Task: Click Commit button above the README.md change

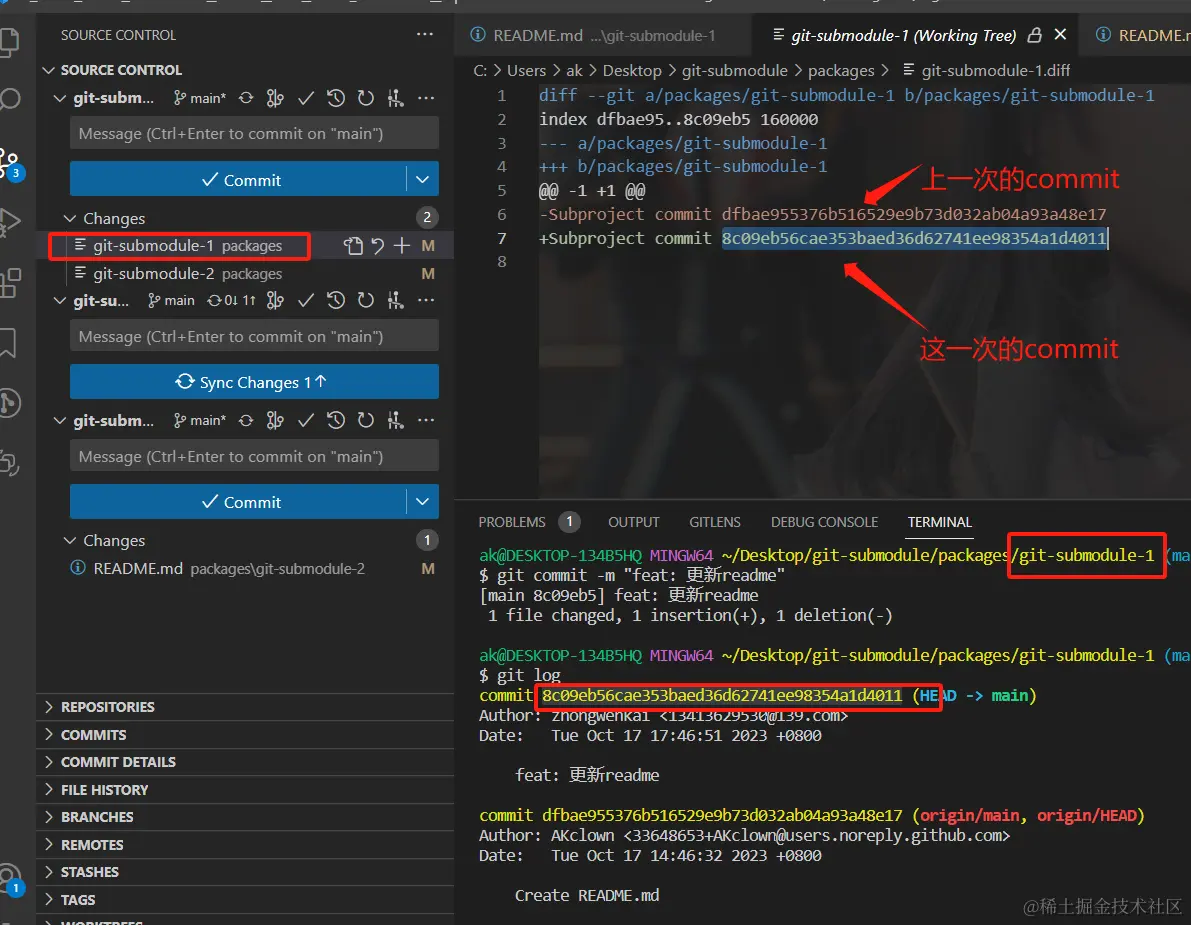Action: 239,502
